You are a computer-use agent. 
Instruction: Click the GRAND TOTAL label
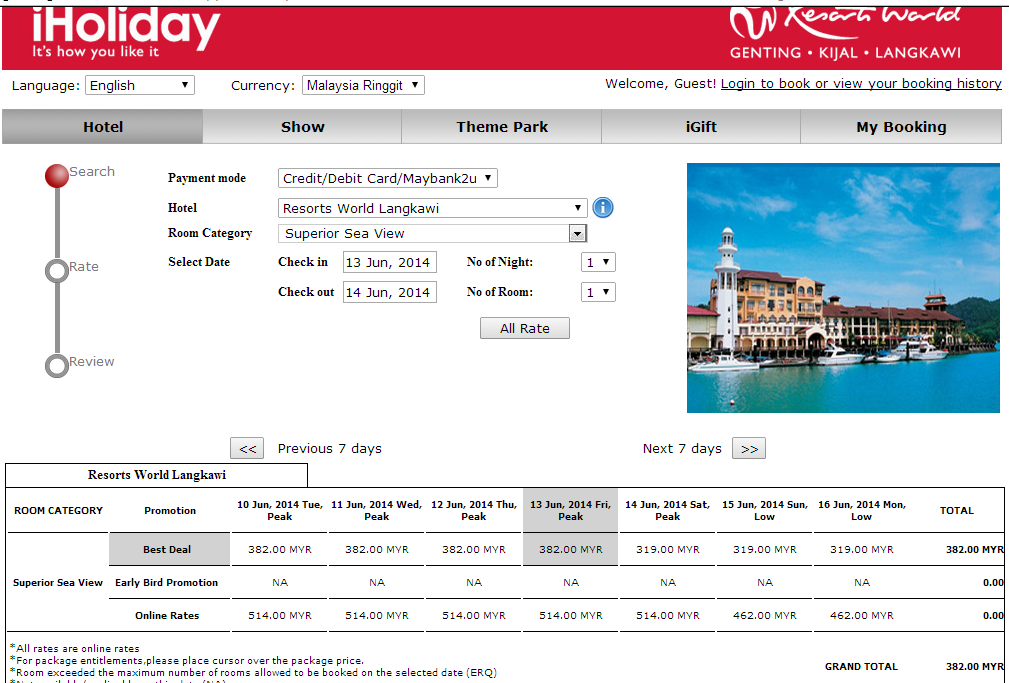[x=861, y=666]
